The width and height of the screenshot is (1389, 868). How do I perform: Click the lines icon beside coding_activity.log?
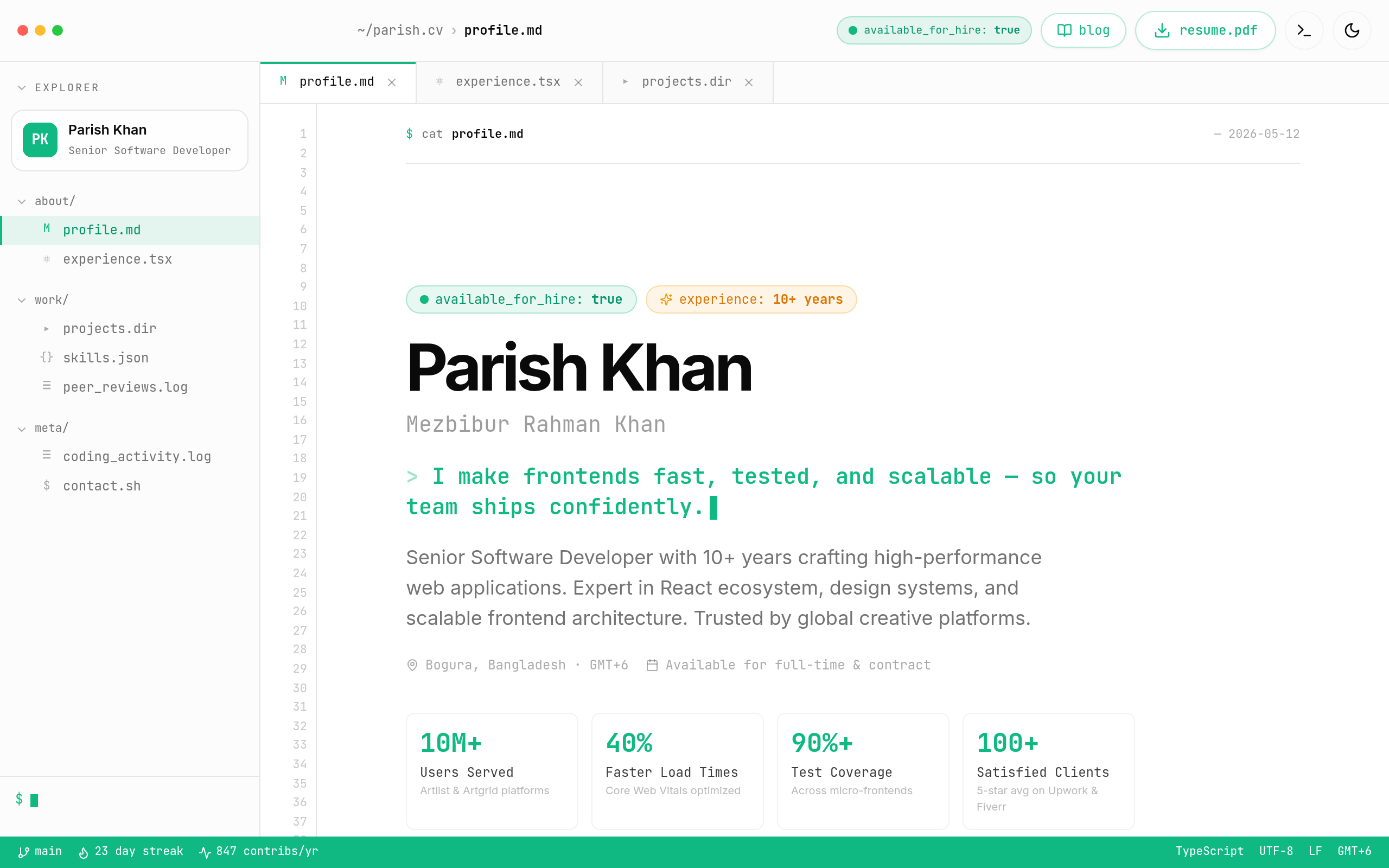coord(47,455)
